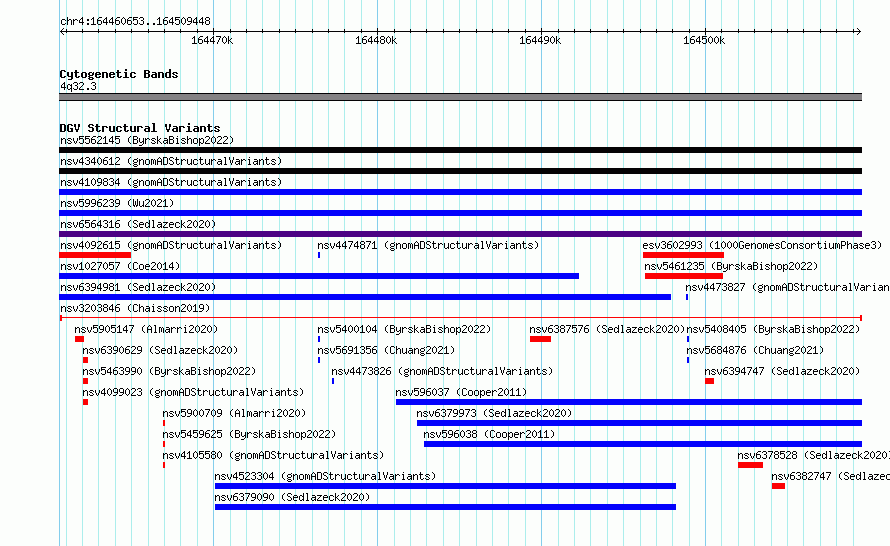Viewport: 890px width, 546px height.
Task: Select the nsv5461235 (ByrskaBishop2022) label
Action: [x=731, y=266]
